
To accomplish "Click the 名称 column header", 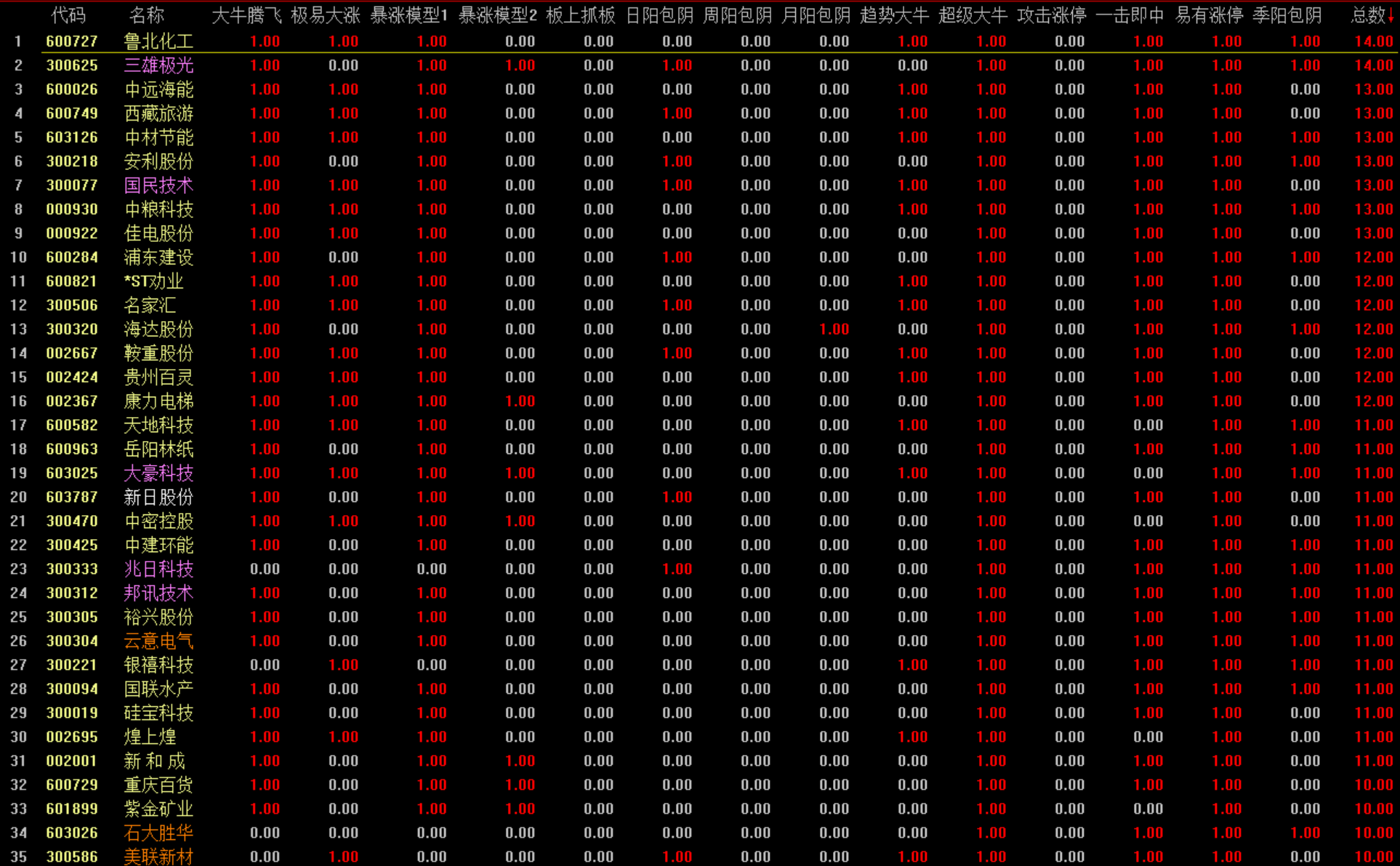I will (147, 15).
